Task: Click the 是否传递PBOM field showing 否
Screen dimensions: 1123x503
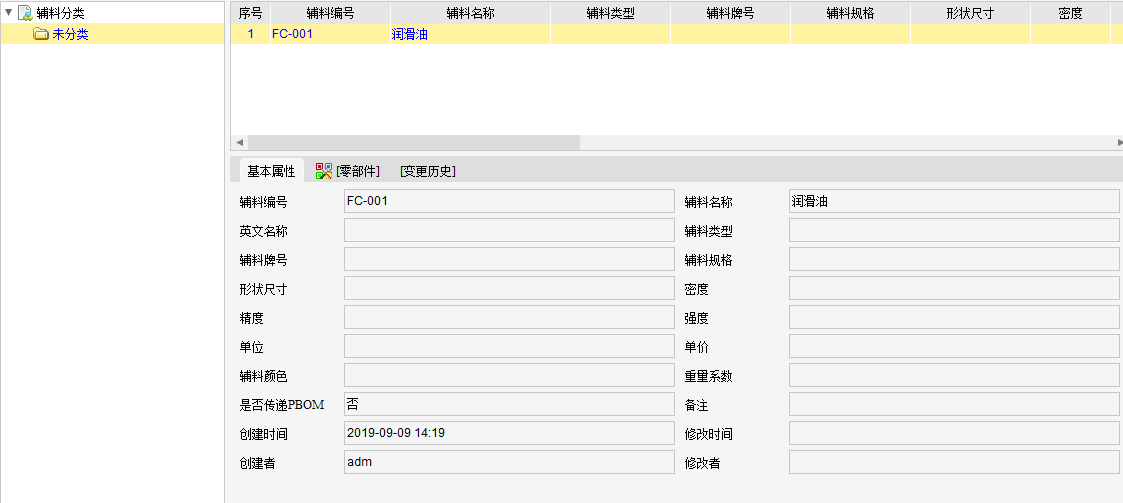Action: (509, 405)
